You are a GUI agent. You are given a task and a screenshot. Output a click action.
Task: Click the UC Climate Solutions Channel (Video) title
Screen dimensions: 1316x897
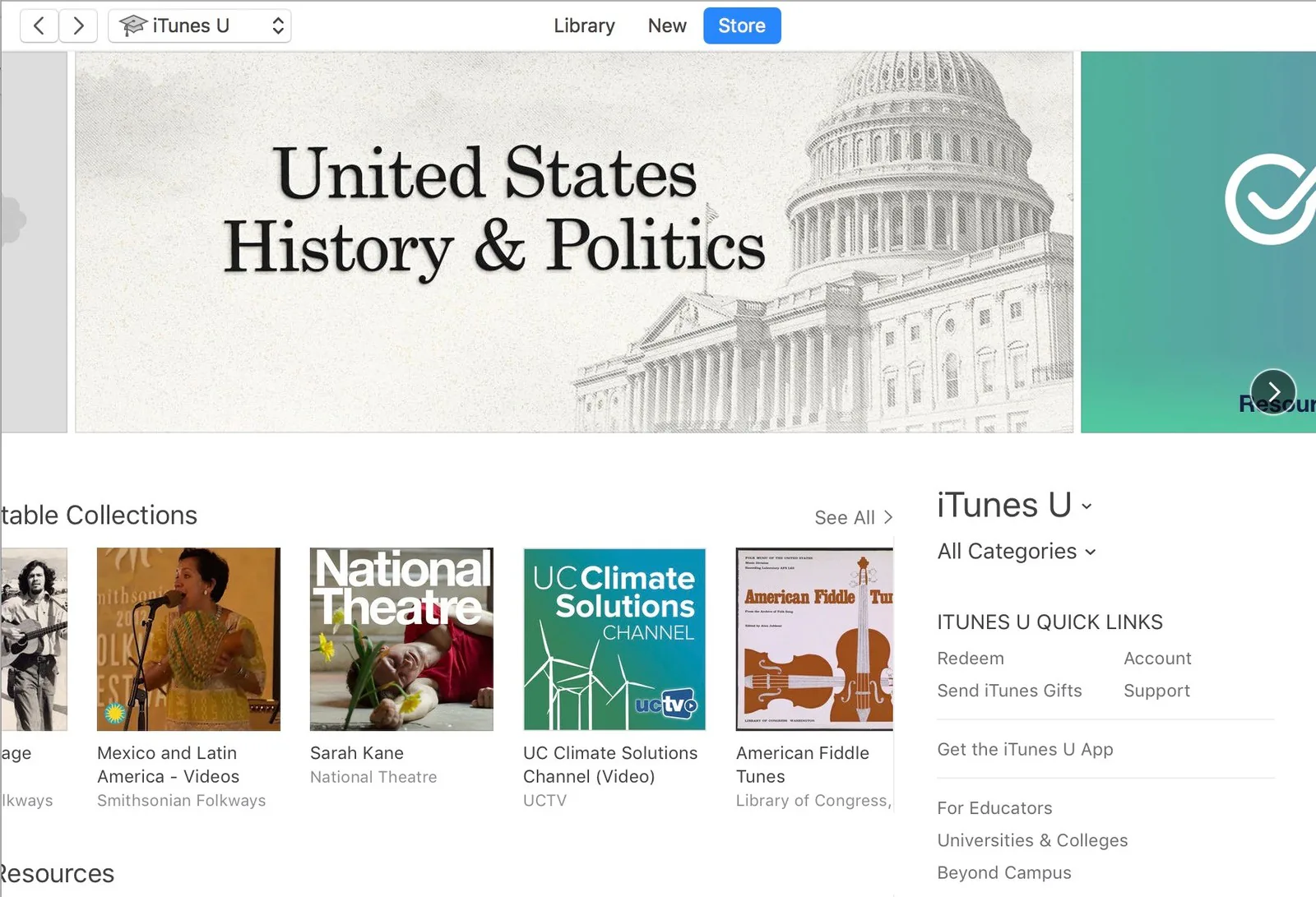[x=610, y=765]
